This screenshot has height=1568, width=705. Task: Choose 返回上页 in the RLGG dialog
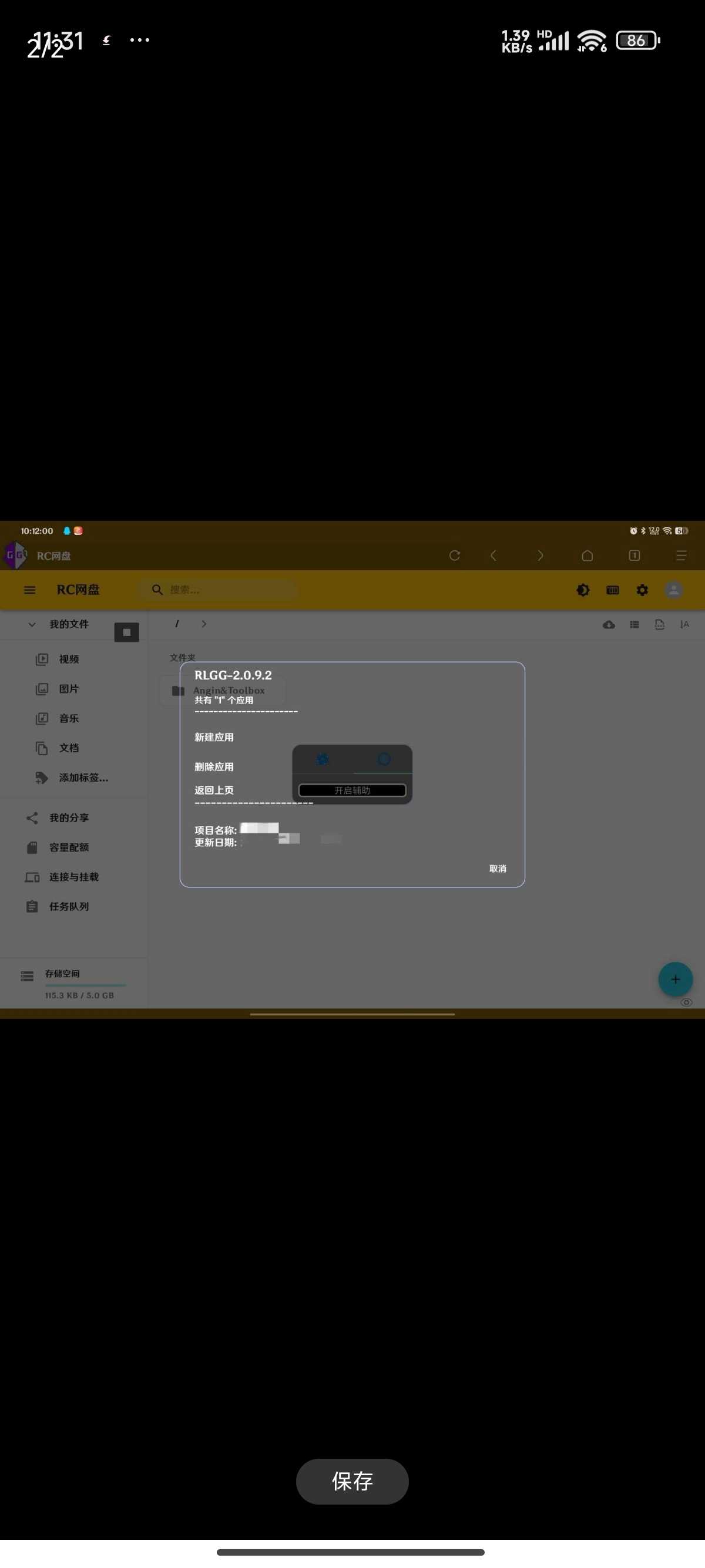214,790
